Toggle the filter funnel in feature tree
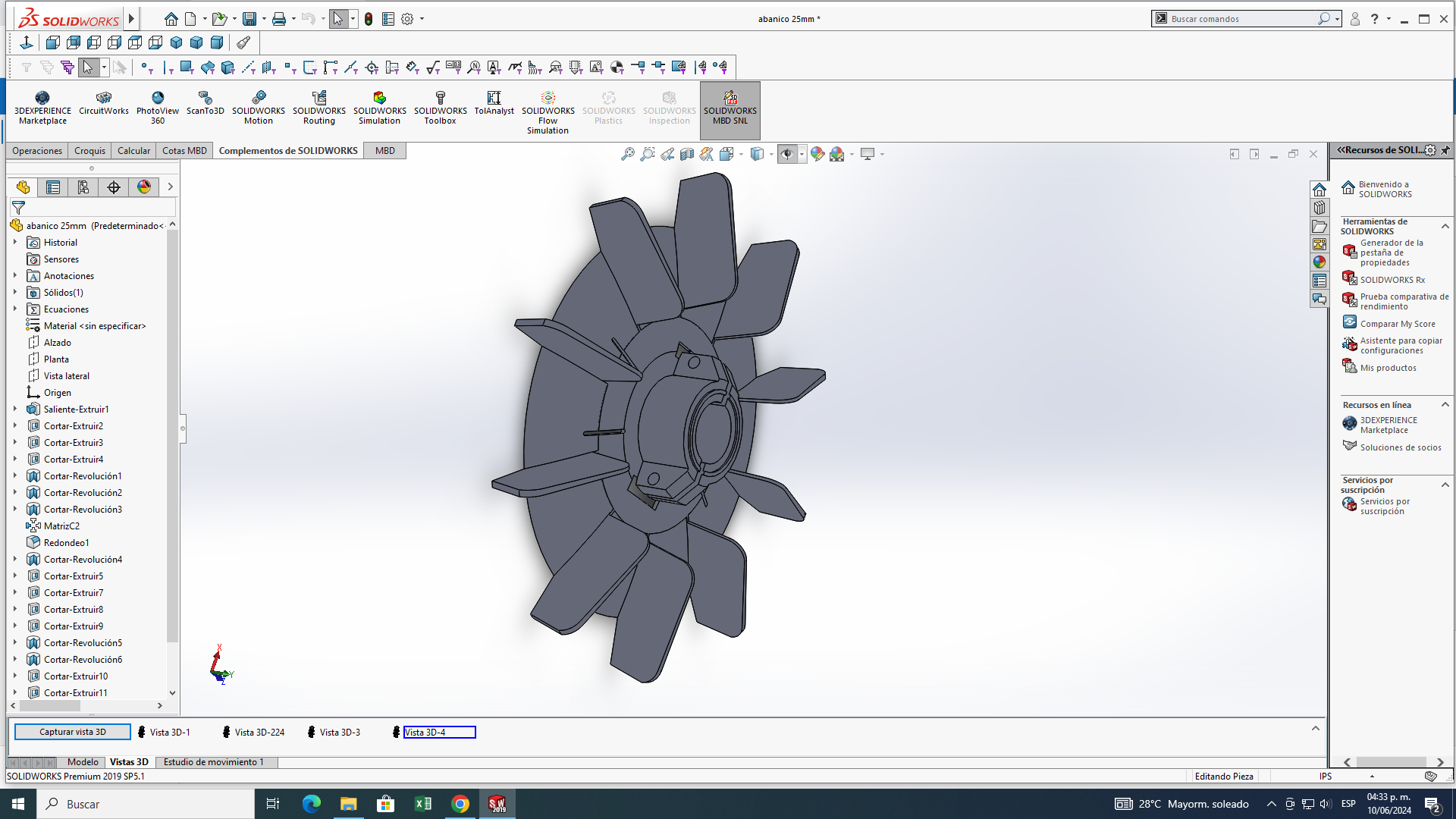 [19, 207]
